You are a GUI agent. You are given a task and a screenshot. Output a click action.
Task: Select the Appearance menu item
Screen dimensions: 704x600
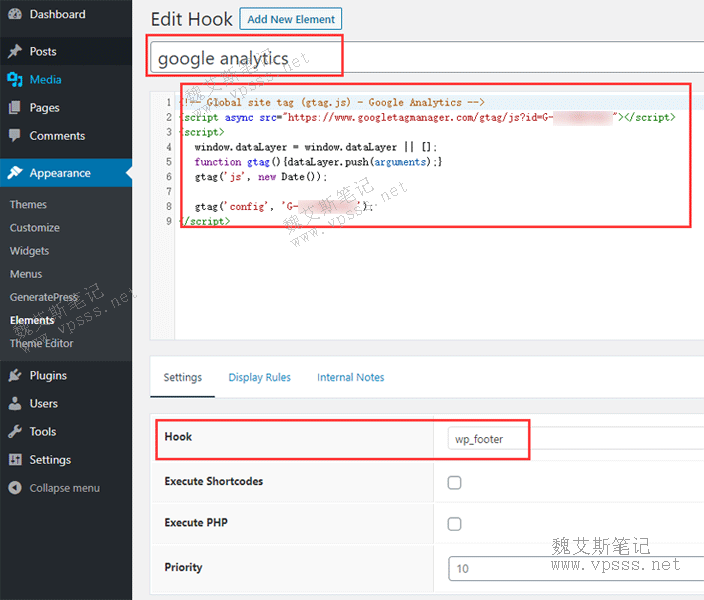pos(66,173)
